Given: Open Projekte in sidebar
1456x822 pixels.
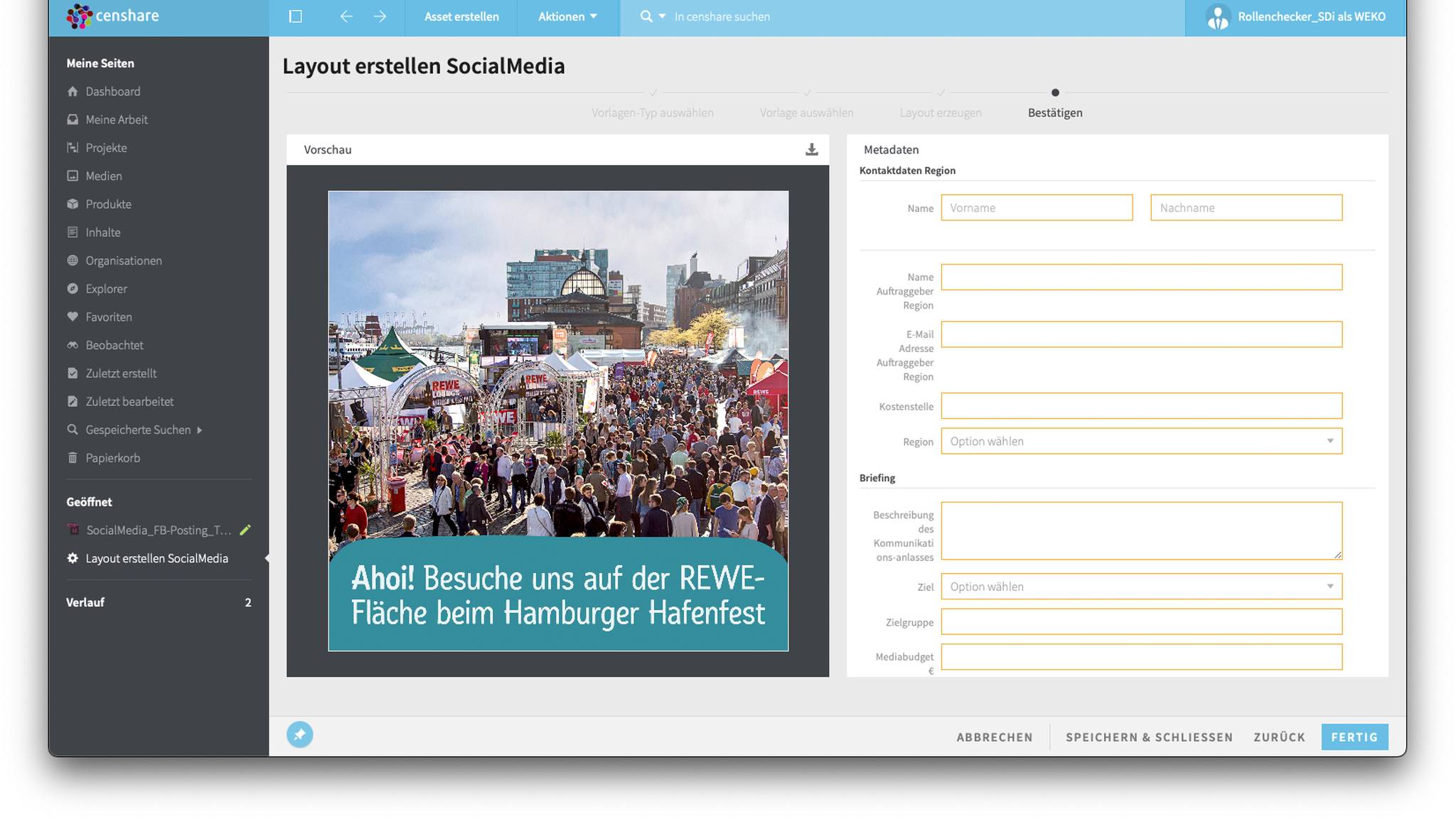Looking at the screenshot, I should (106, 148).
